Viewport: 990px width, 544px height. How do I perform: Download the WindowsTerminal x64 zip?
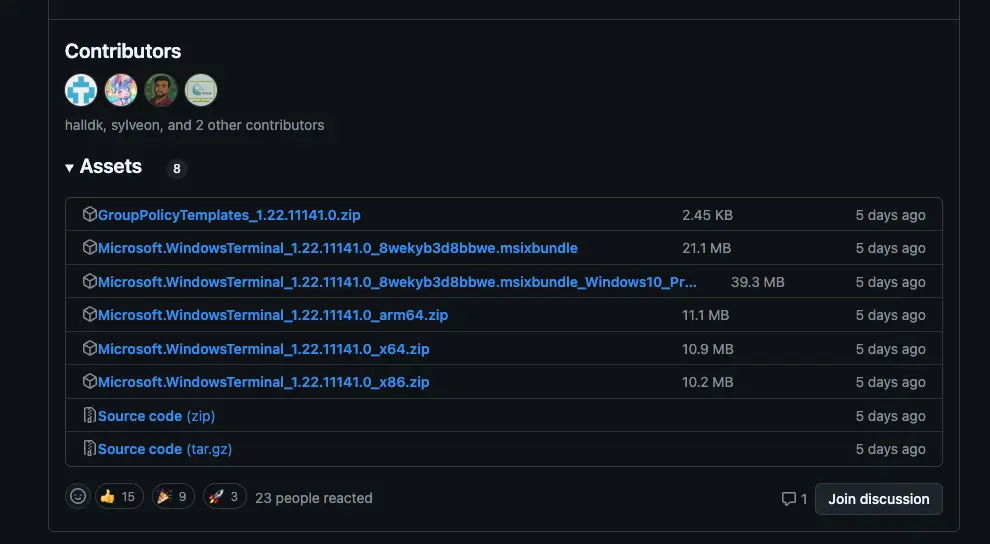264,349
